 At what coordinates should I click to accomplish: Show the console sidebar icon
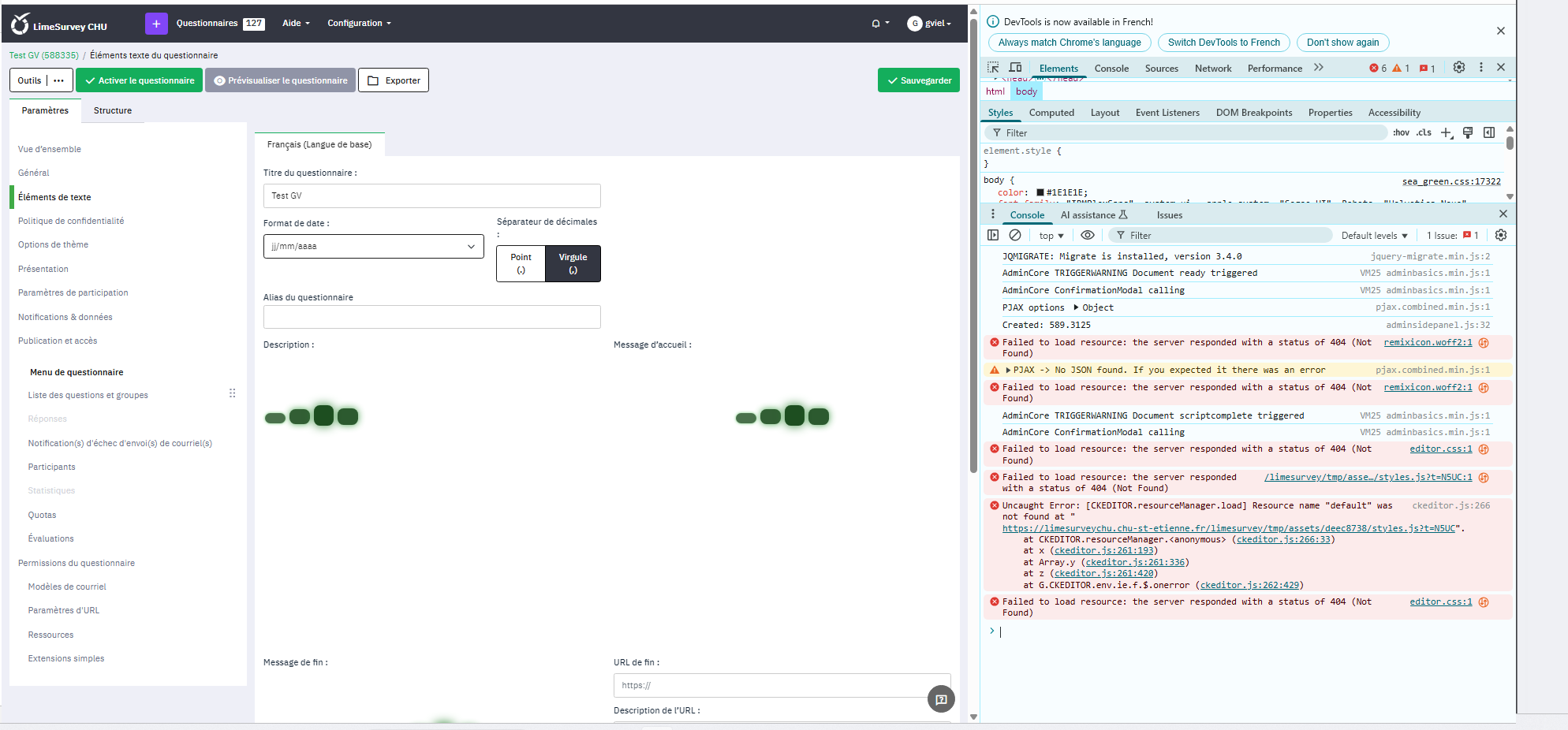(993, 235)
